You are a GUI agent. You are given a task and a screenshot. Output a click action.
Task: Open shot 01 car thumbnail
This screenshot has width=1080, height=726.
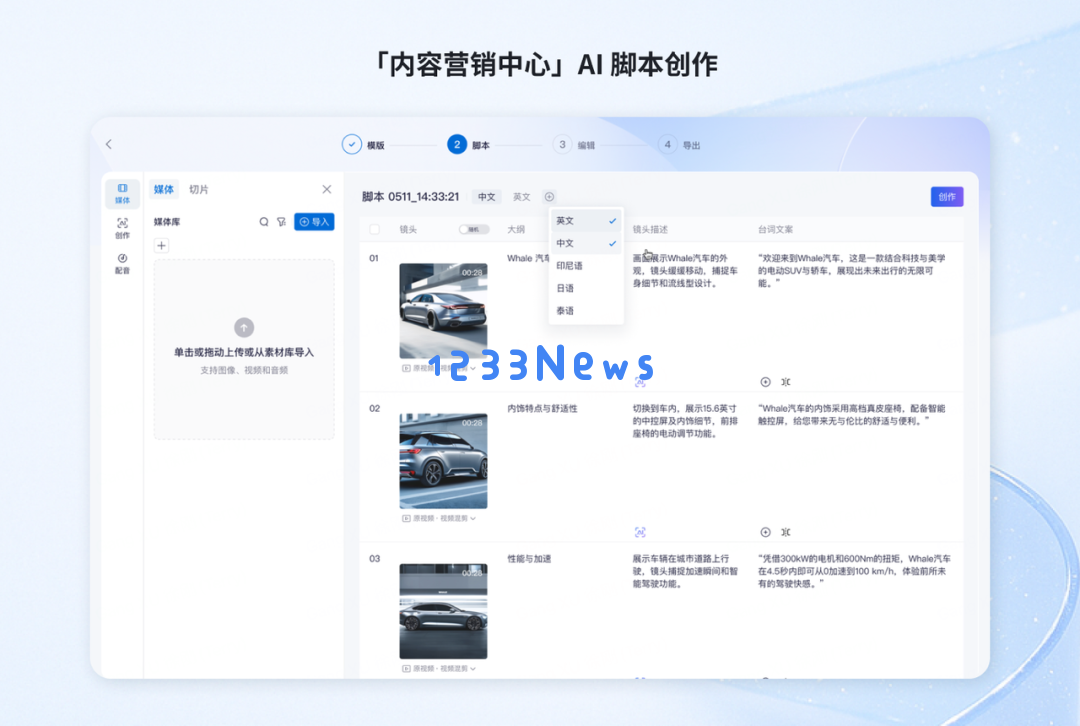click(x=443, y=311)
